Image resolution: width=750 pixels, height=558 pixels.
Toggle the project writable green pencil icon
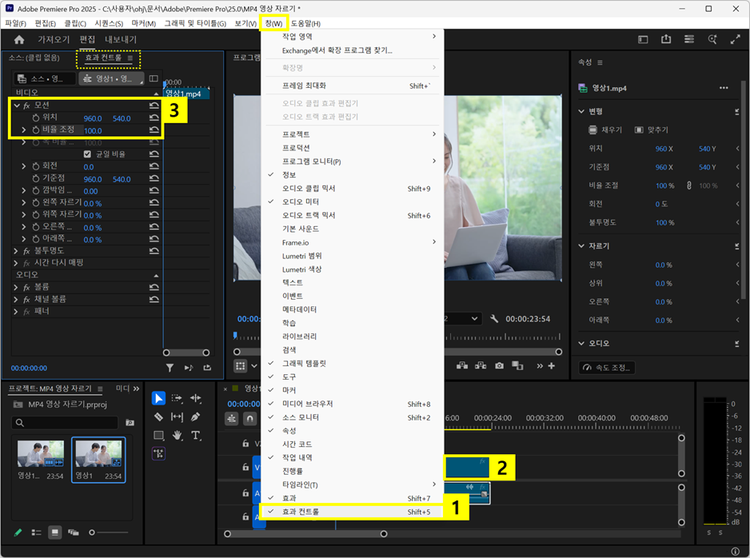18,532
